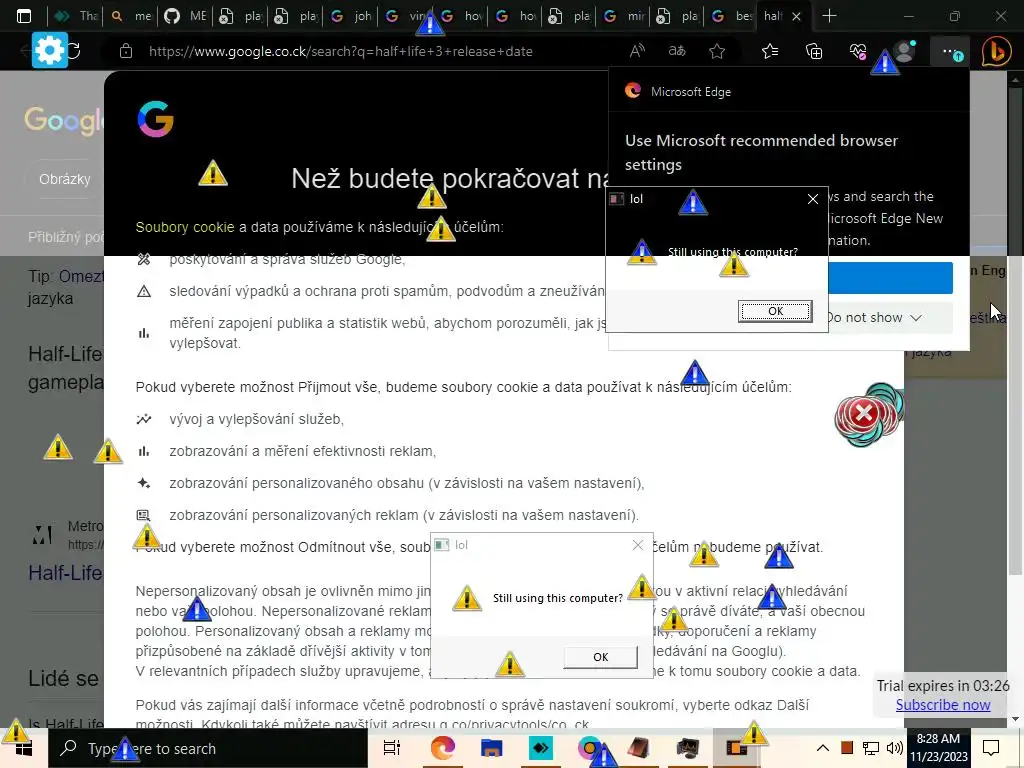The width and height of the screenshot is (1024, 768).
Task: Click the heading "Než budete pokračovat"
Action: [449, 178]
